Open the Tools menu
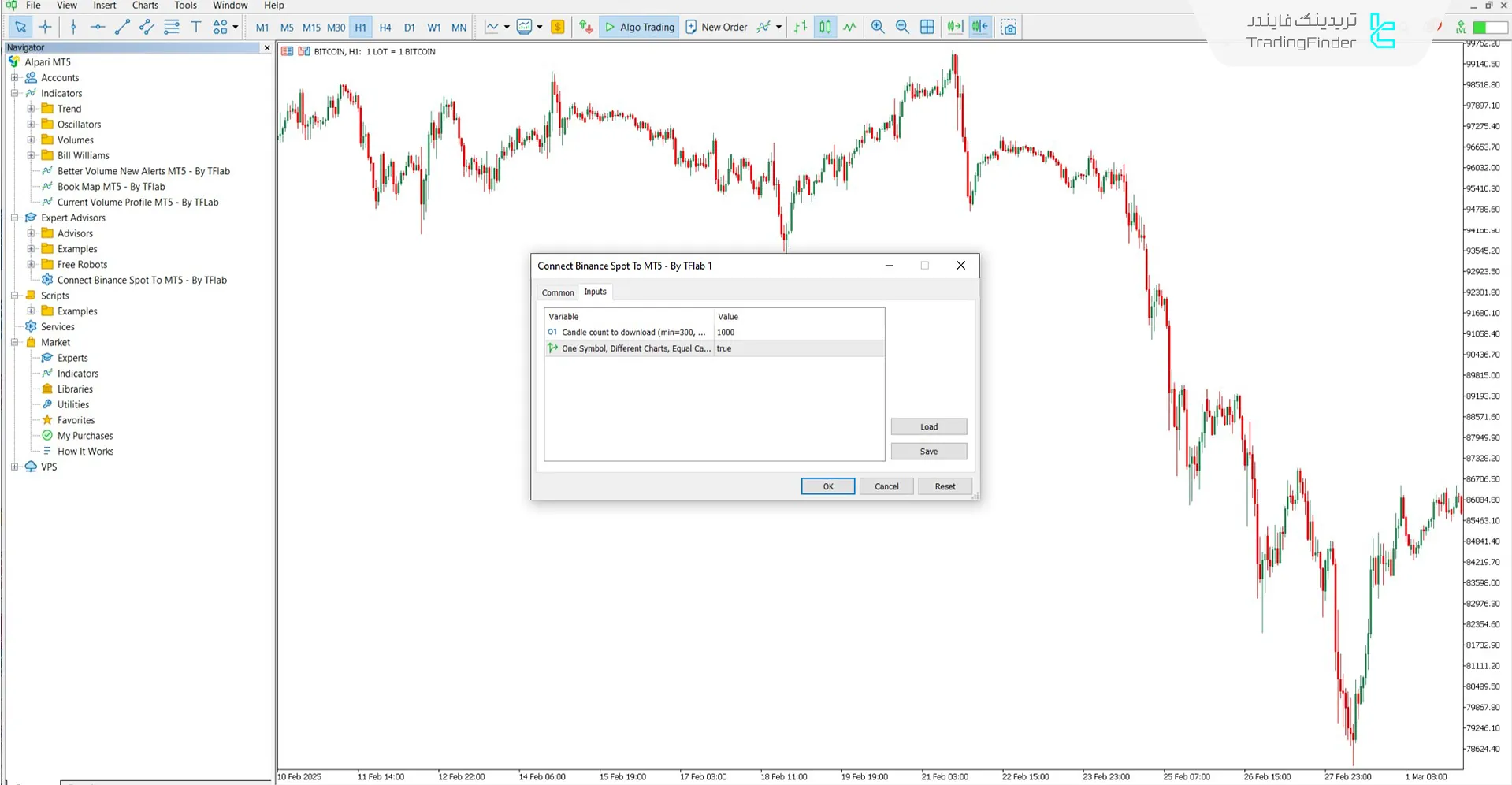The image size is (1512, 785). [185, 6]
